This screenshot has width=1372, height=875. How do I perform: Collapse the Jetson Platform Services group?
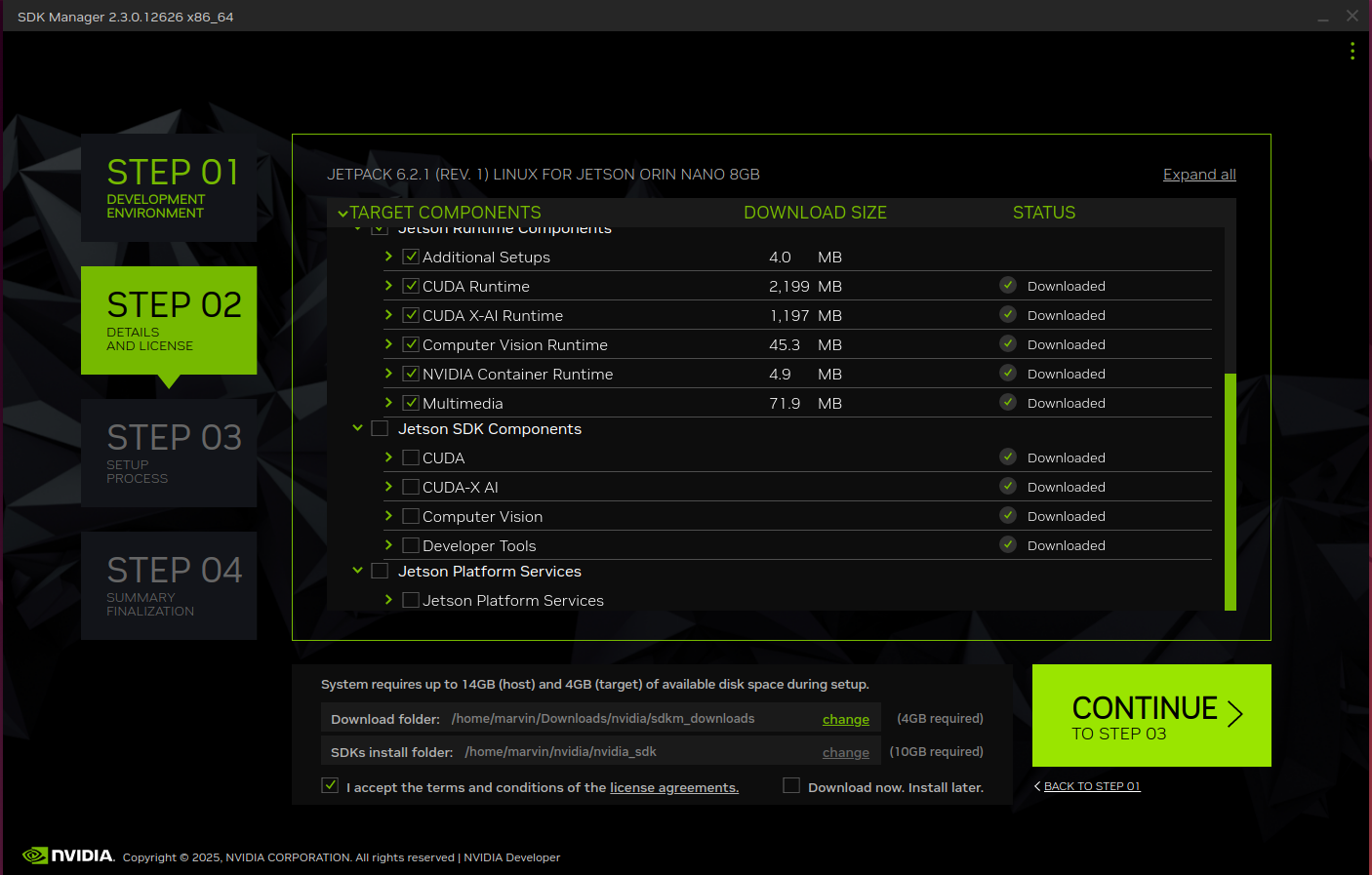click(357, 571)
